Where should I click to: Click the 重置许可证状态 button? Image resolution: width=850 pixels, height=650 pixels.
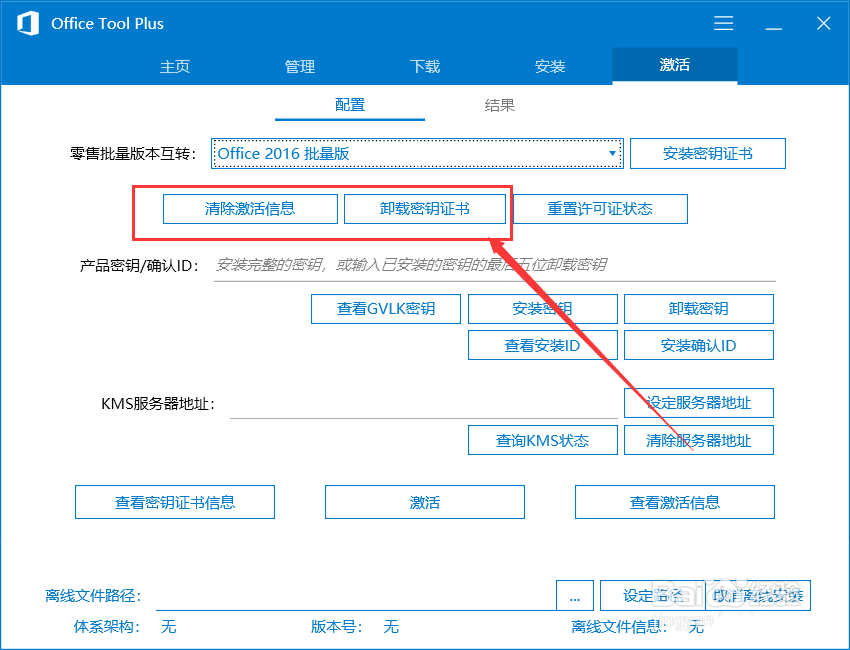tap(600, 209)
